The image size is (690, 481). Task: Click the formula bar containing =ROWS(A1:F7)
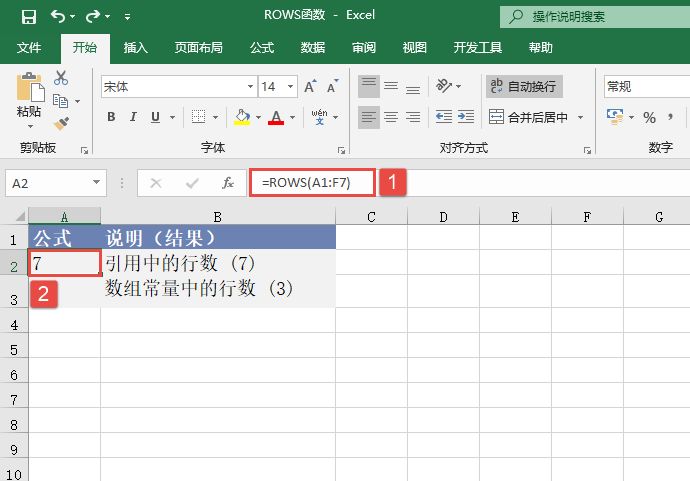point(315,183)
